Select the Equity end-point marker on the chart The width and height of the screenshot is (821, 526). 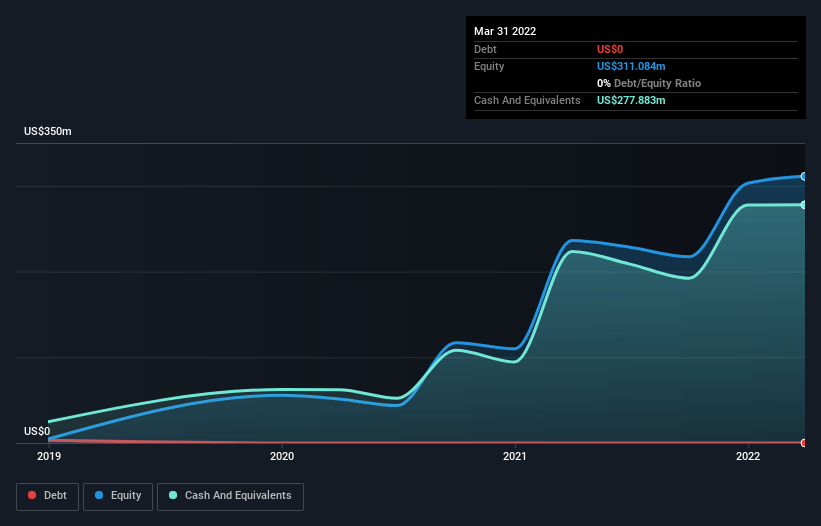point(804,176)
